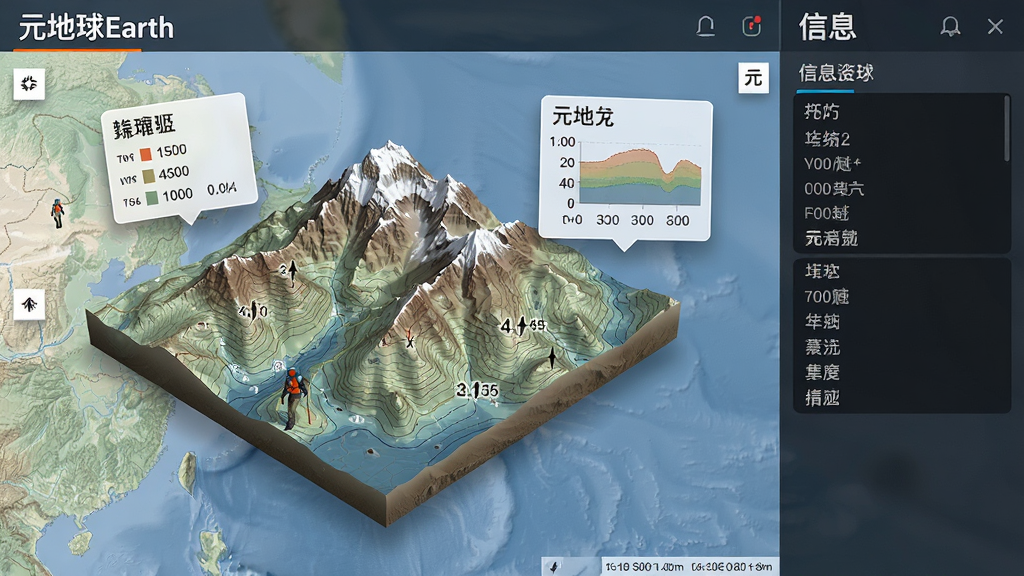Close the 信息 side panel
Screen dimensions: 1024x576
pyautogui.click(x=995, y=26)
